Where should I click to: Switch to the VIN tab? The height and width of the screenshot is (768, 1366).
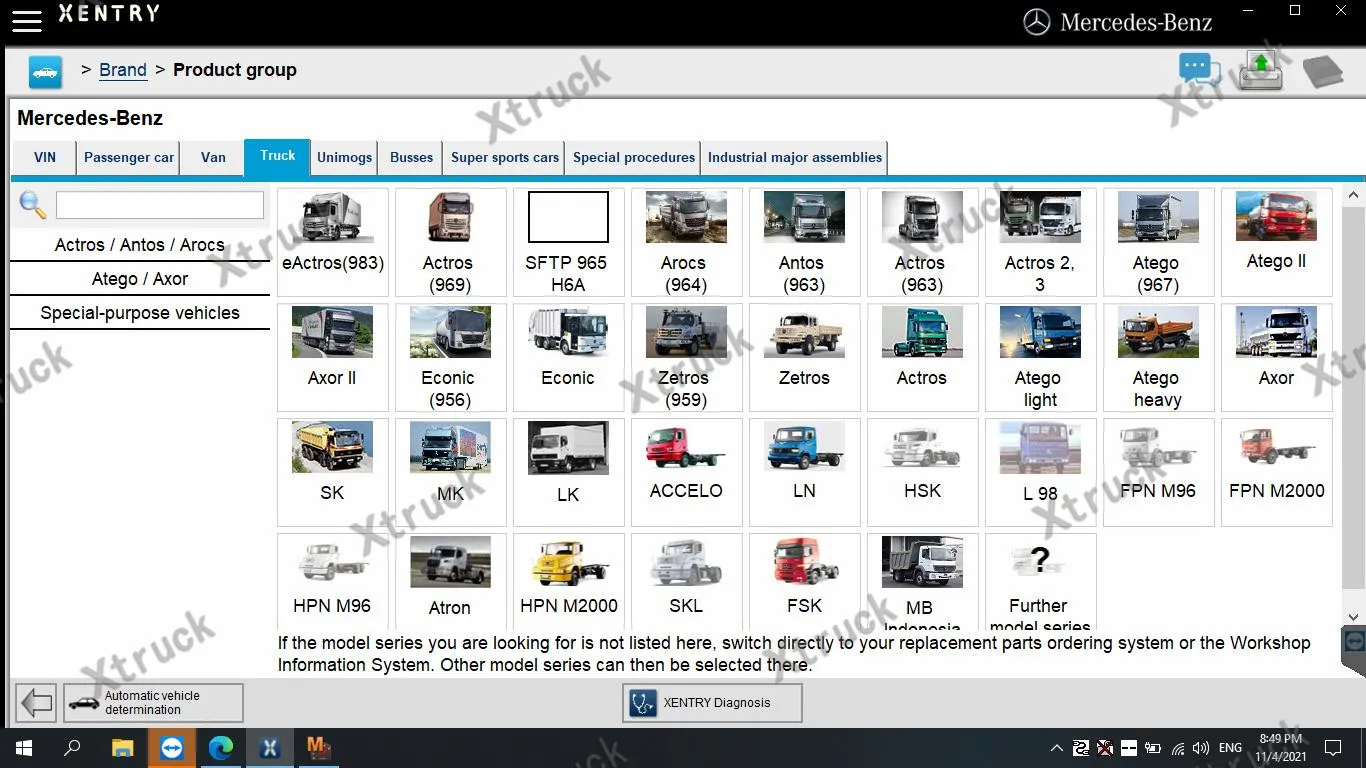tap(45, 158)
